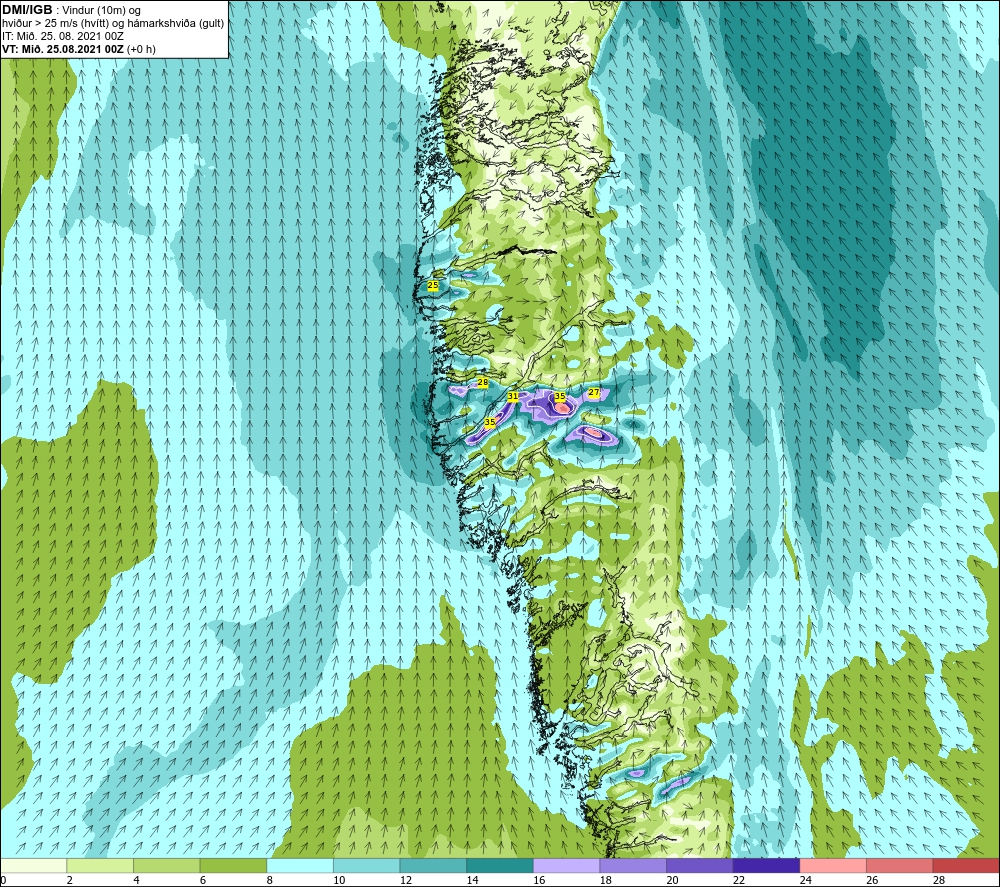Click the 6–8 olive green color bar segment
The height and width of the screenshot is (887, 1000).
click(x=233, y=865)
